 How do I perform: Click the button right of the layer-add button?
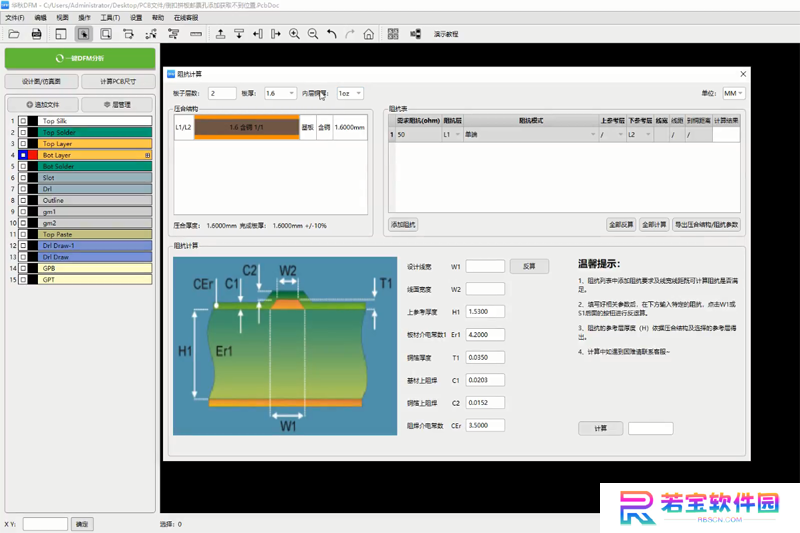point(117,105)
